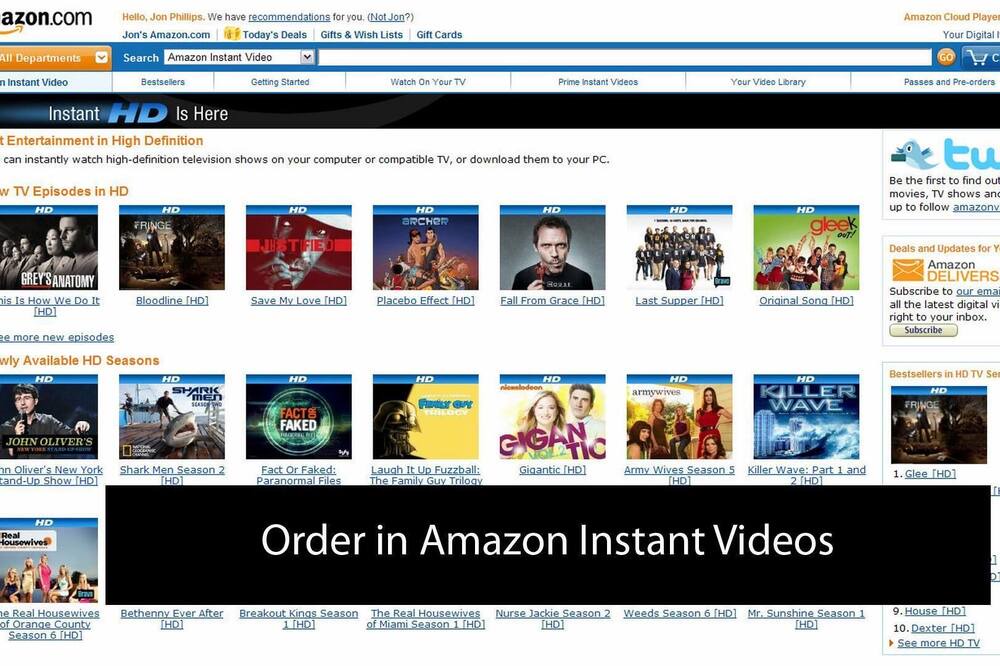Click the Last Supper [HD] link
This screenshot has width=1000, height=666.
click(679, 300)
